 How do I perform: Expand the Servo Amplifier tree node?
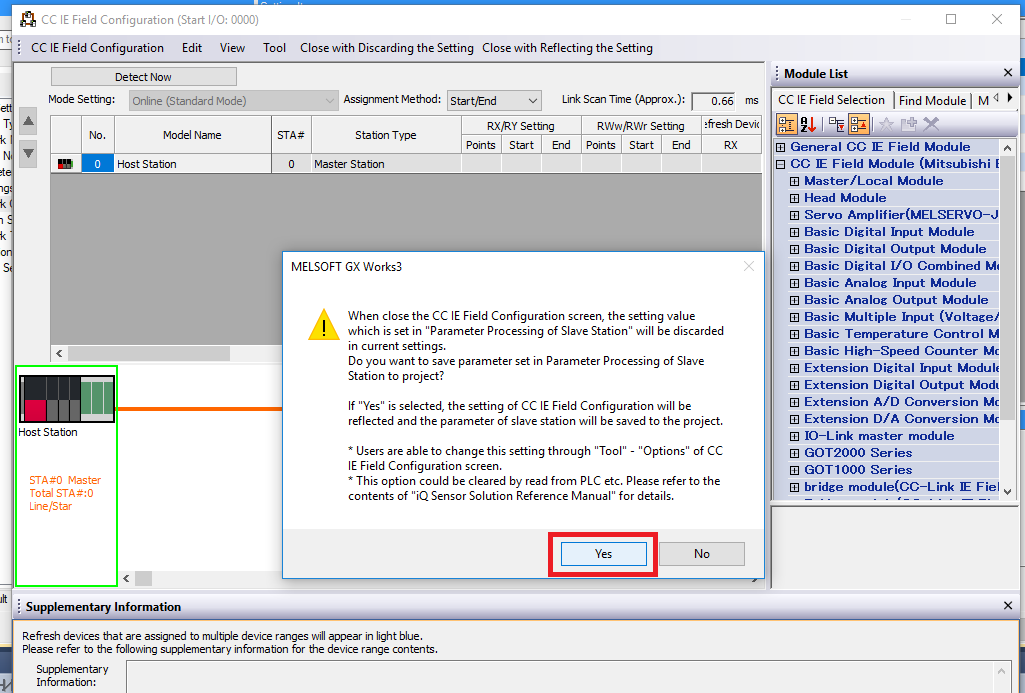click(x=795, y=215)
